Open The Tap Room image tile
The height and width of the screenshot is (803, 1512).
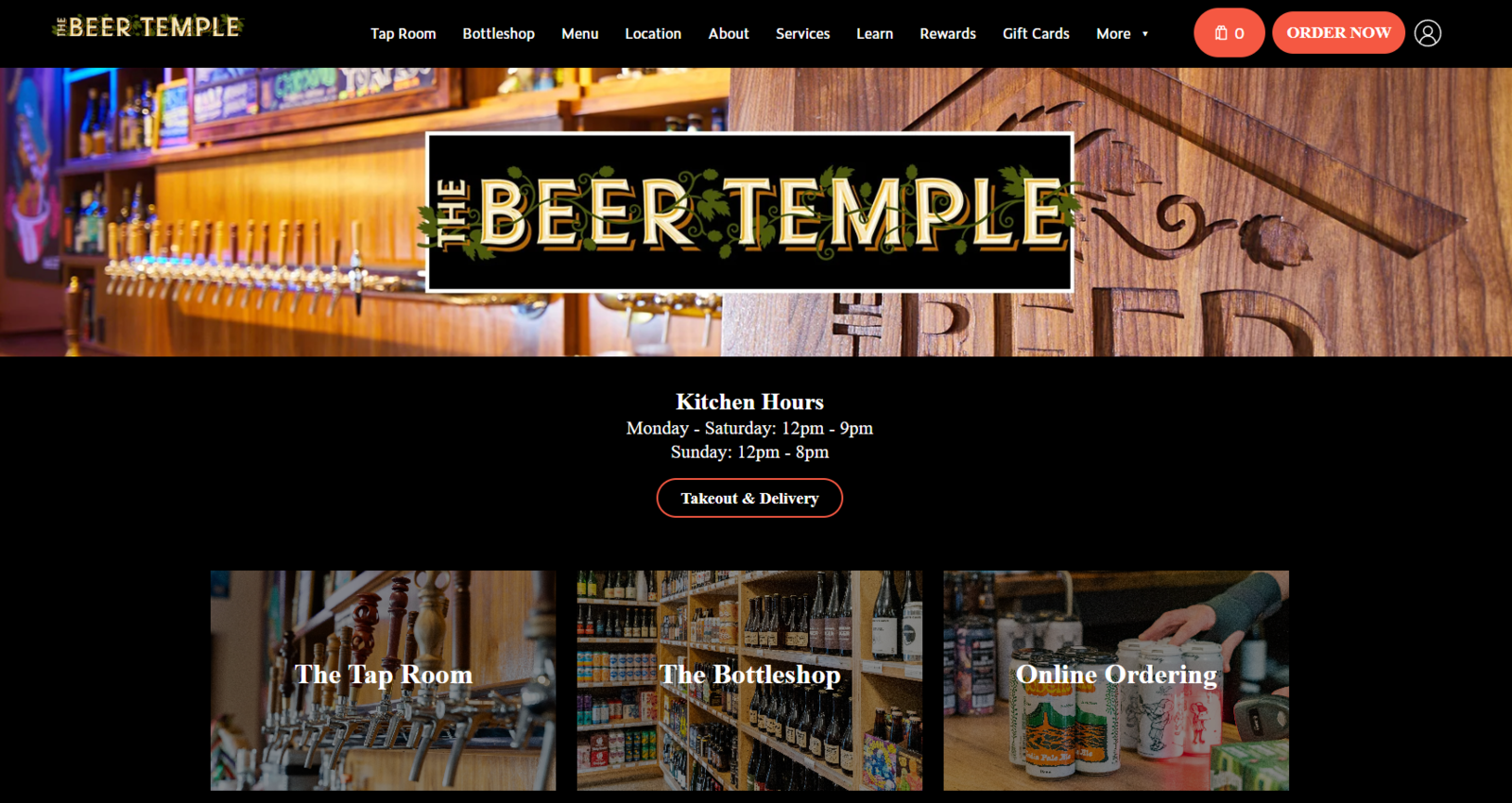(x=383, y=680)
